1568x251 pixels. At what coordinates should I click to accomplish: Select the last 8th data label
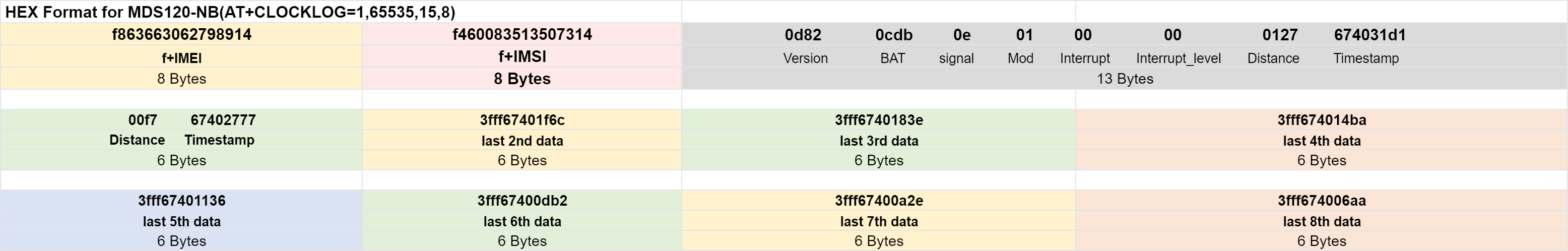[1322, 221]
